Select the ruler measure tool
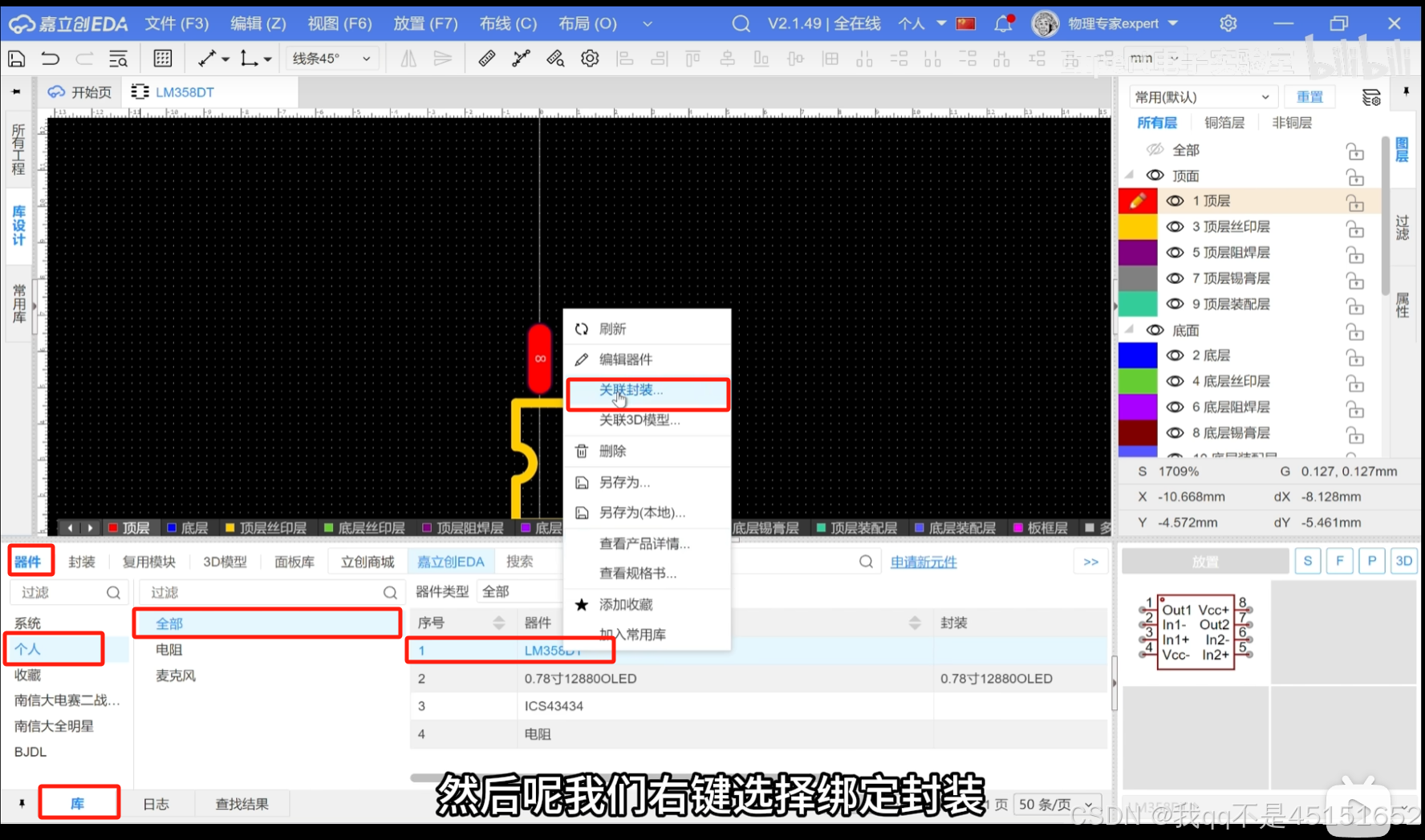Viewport: 1425px width, 840px height. coord(486,59)
